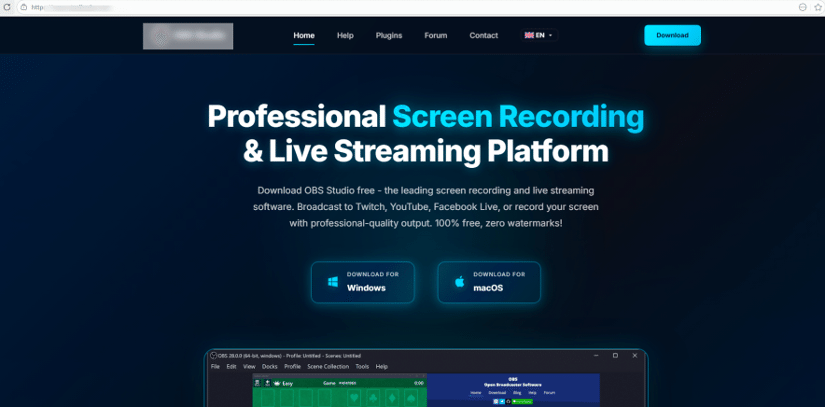Open View menu in the OBS preview window
Screen dimensions: 826x408
249,366
